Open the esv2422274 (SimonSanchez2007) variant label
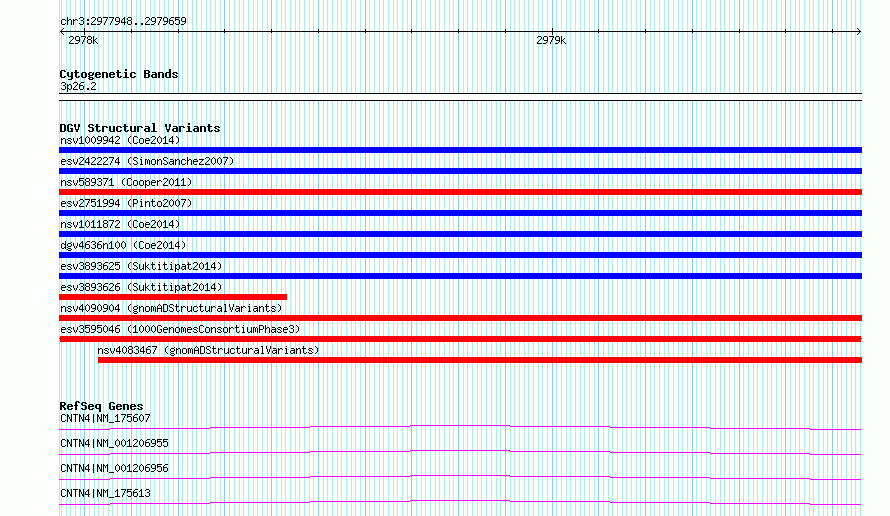Image resolution: width=890 pixels, height=516 pixels. (147, 161)
